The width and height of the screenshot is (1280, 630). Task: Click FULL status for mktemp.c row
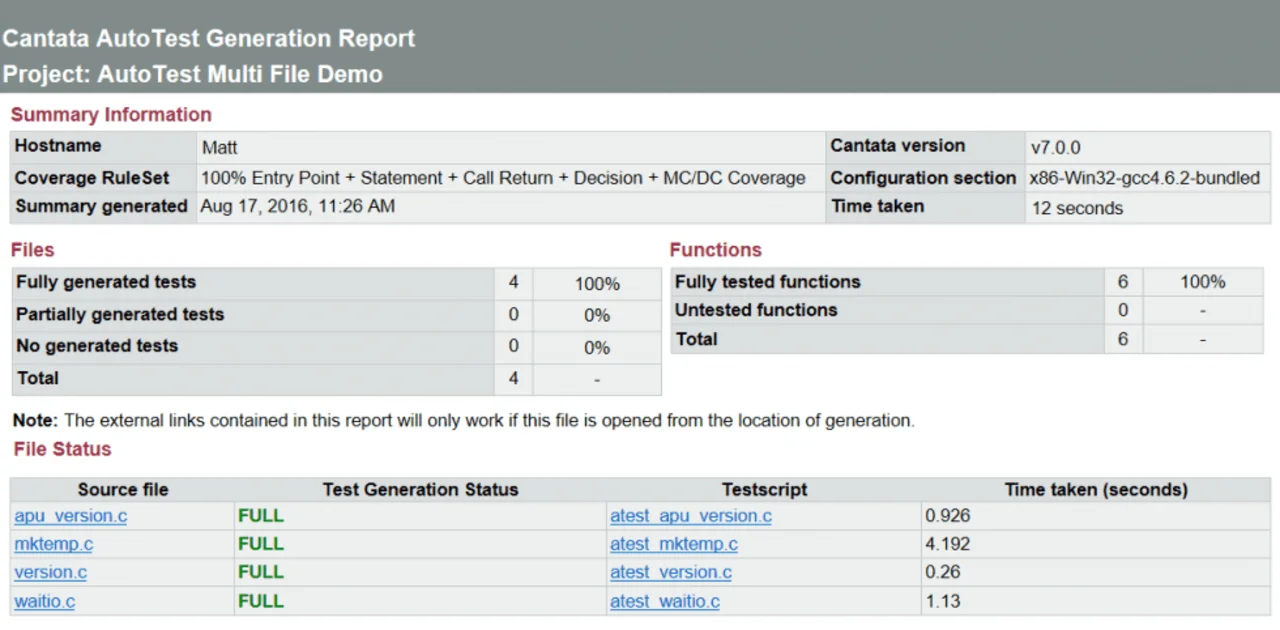coord(261,544)
